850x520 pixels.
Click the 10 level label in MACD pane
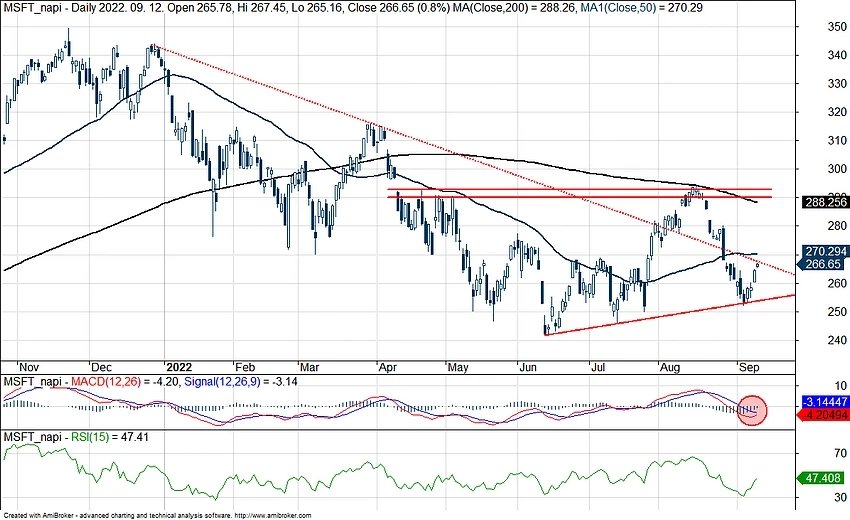[x=840, y=386]
